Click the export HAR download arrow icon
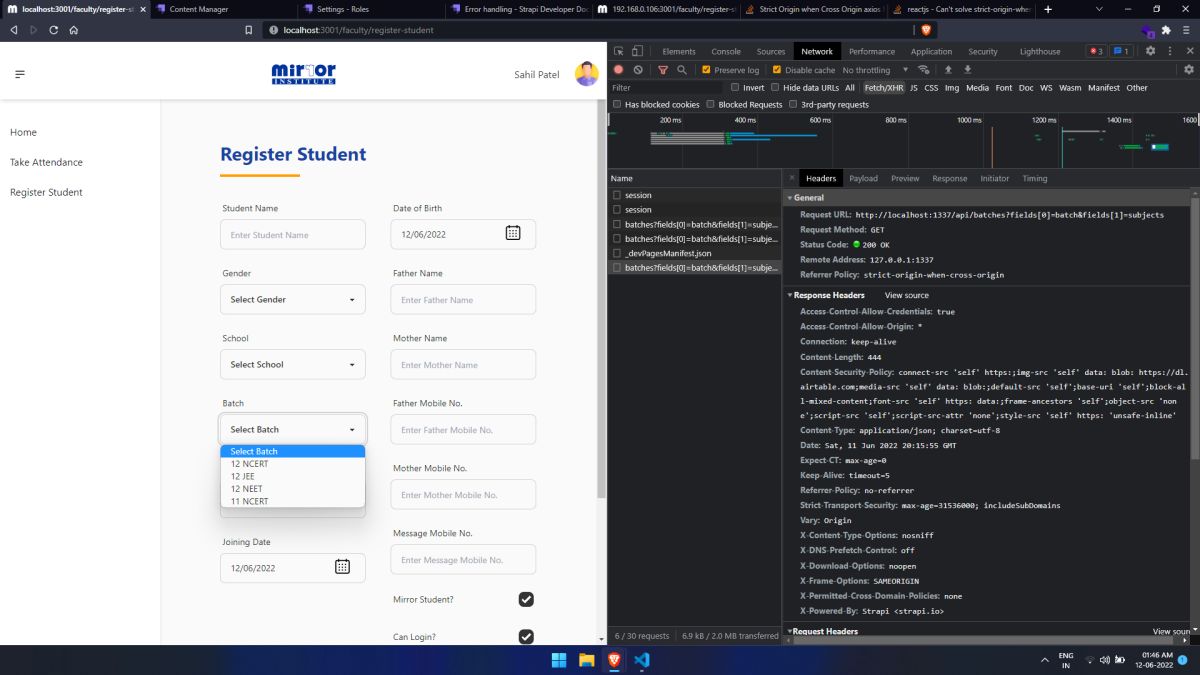The height and width of the screenshot is (675, 1200). coord(967,70)
